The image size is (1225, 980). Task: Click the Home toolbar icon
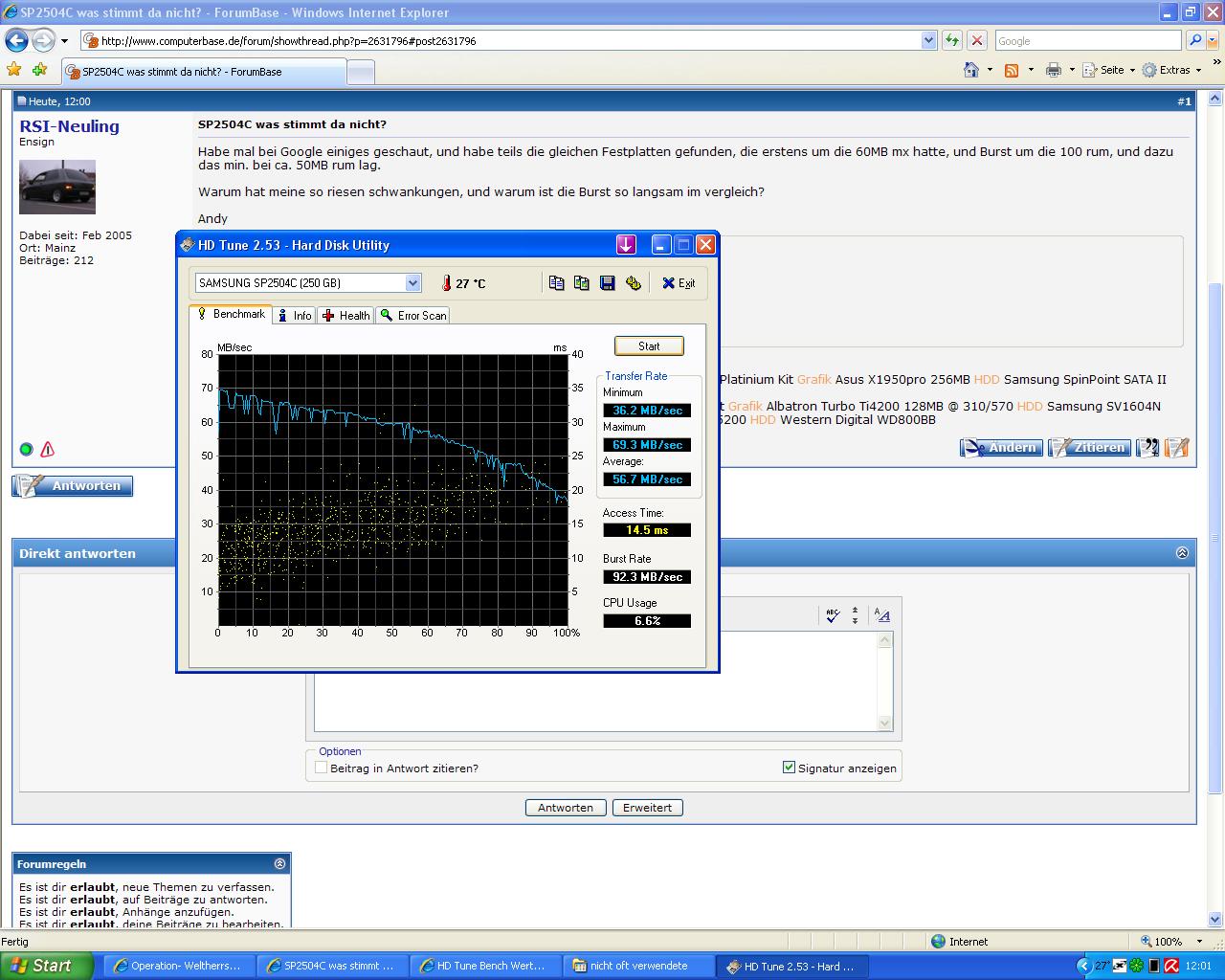coord(971,70)
